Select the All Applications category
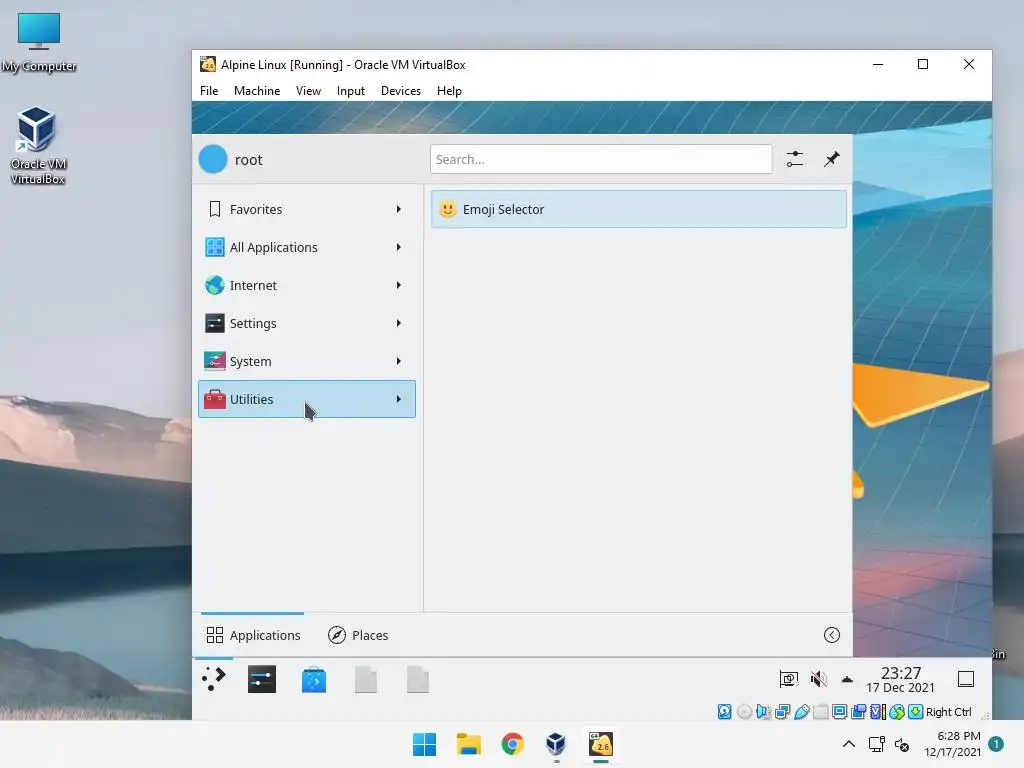This screenshot has width=1024, height=768. (306, 247)
